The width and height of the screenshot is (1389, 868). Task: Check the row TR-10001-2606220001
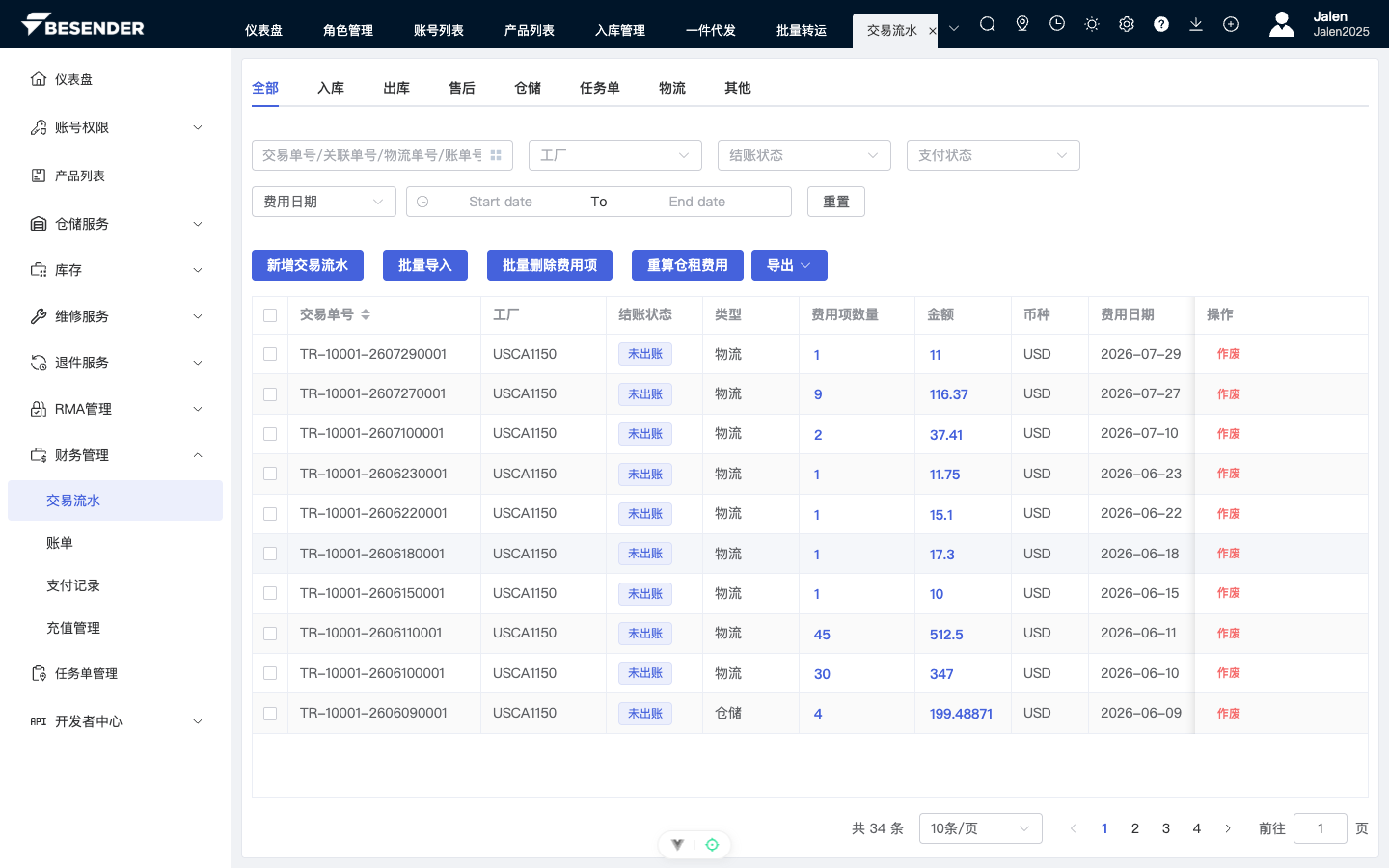coord(270,514)
